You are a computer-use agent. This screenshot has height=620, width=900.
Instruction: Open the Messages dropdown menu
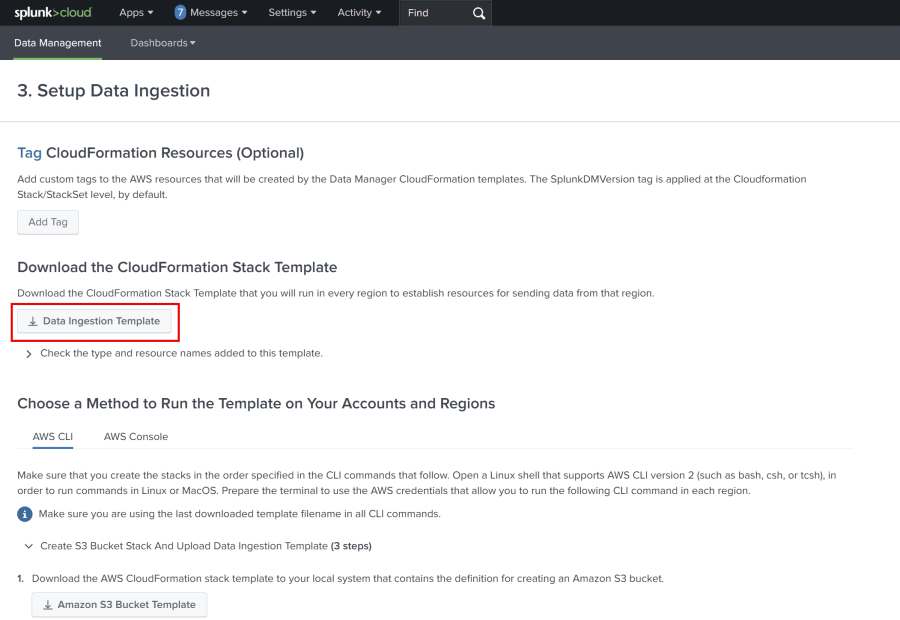pyautogui.click(x=218, y=13)
